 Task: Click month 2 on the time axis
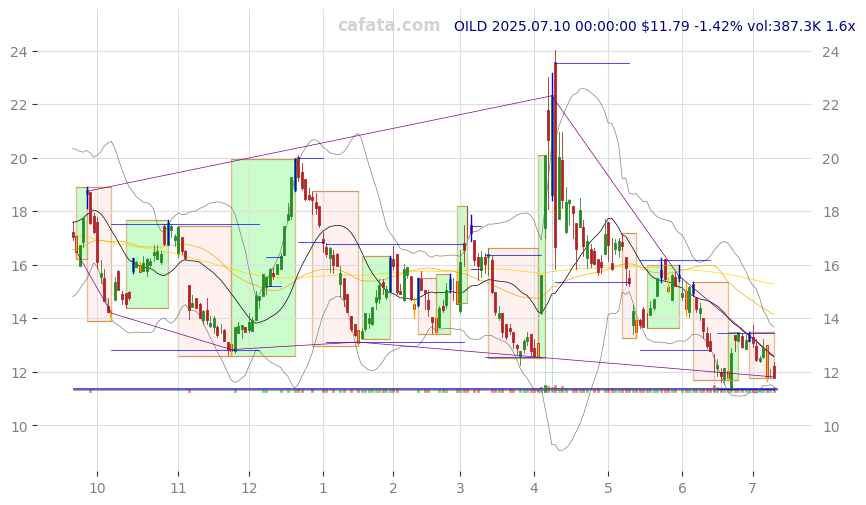point(393,488)
